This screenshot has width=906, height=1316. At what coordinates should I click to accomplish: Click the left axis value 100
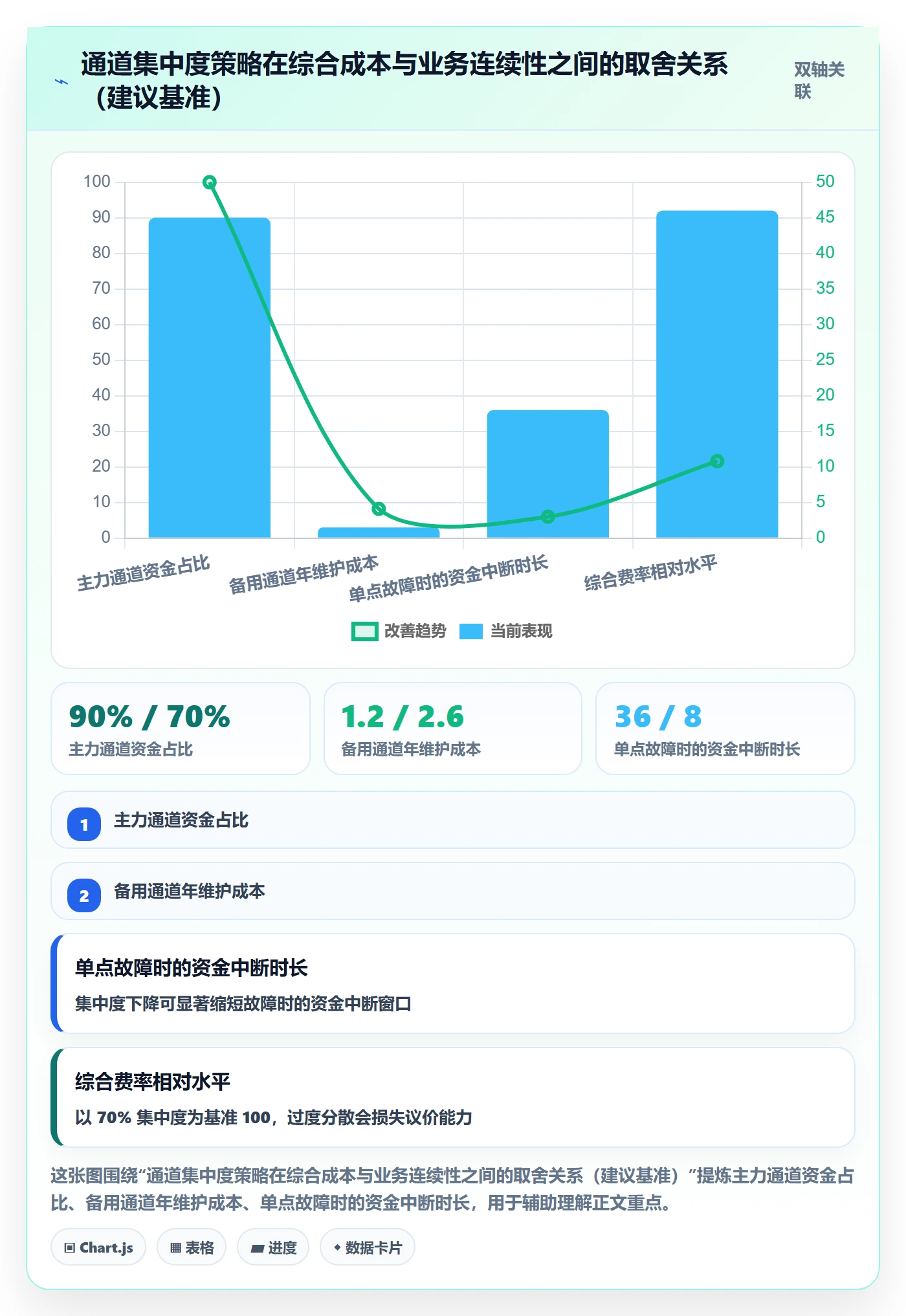tap(97, 182)
